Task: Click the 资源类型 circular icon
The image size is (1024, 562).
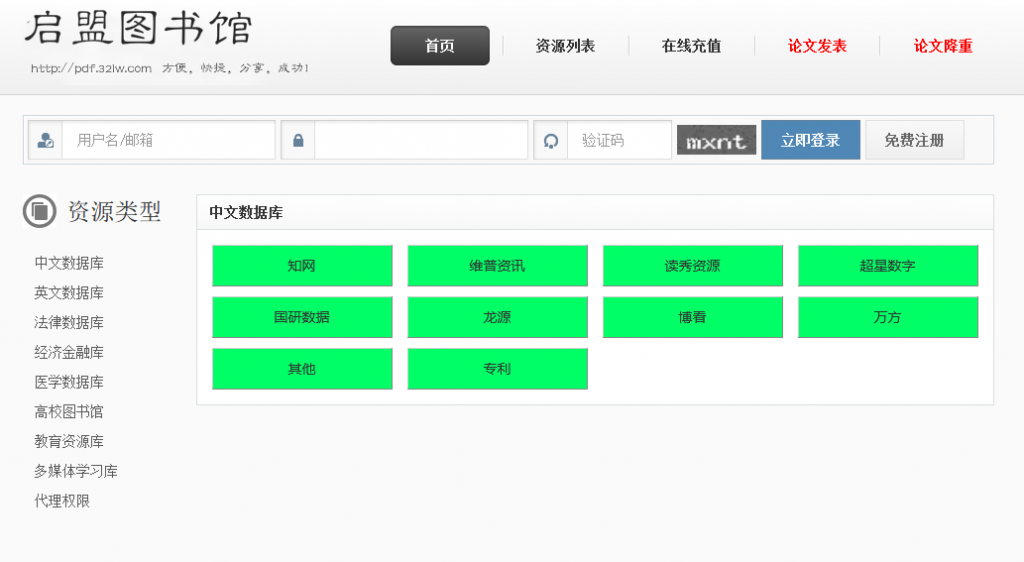Action: (x=39, y=211)
